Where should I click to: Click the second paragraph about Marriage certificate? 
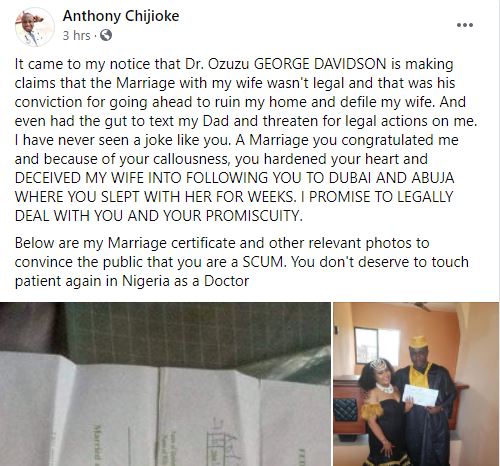(242, 262)
